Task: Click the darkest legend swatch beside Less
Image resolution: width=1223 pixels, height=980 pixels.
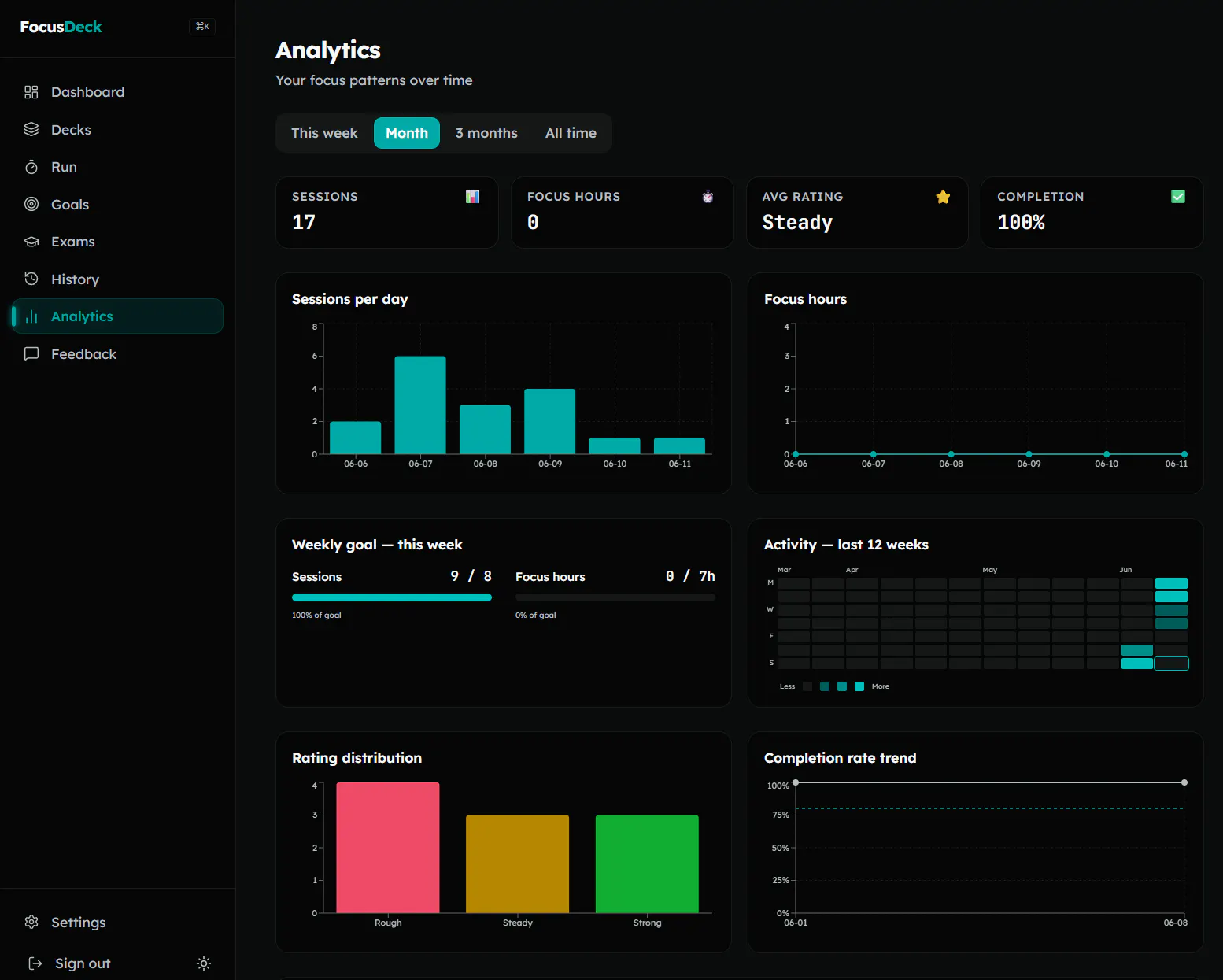Action: [x=807, y=686]
